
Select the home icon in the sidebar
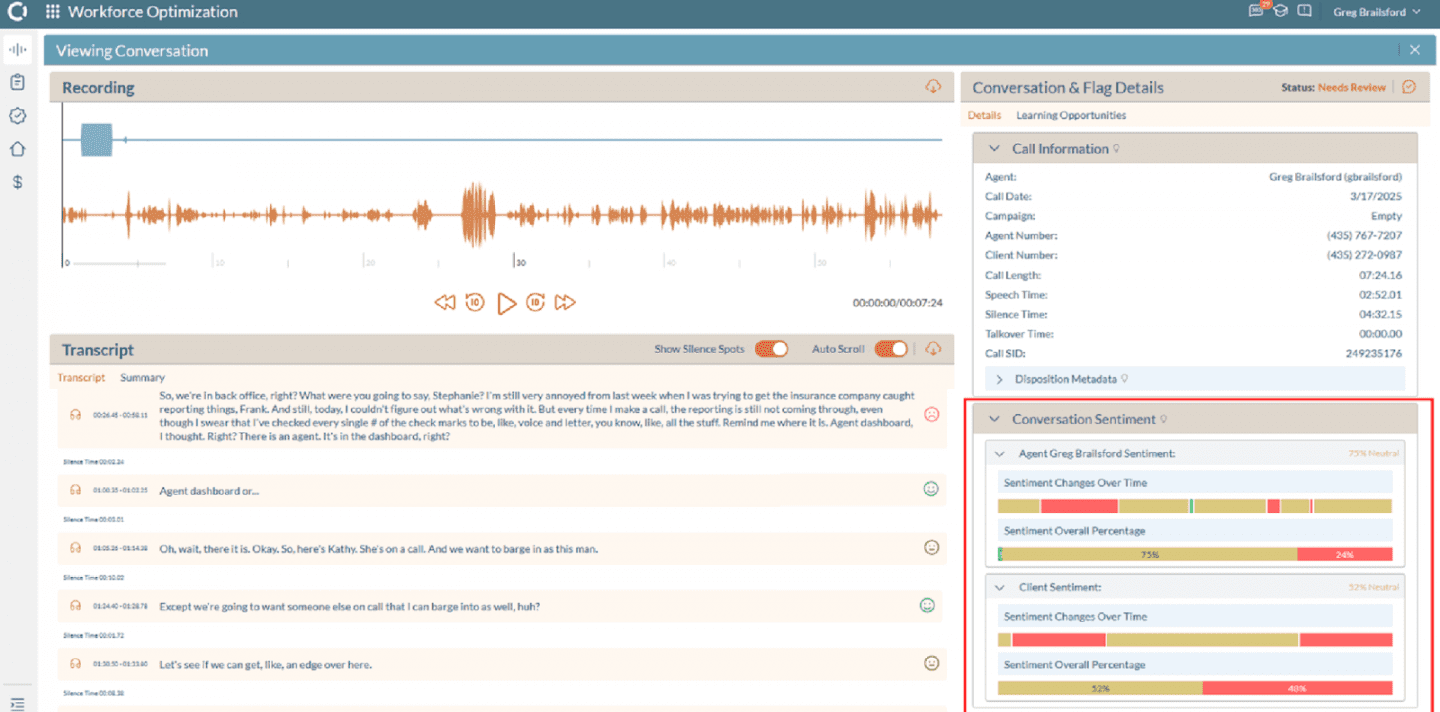(x=17, y=149)
